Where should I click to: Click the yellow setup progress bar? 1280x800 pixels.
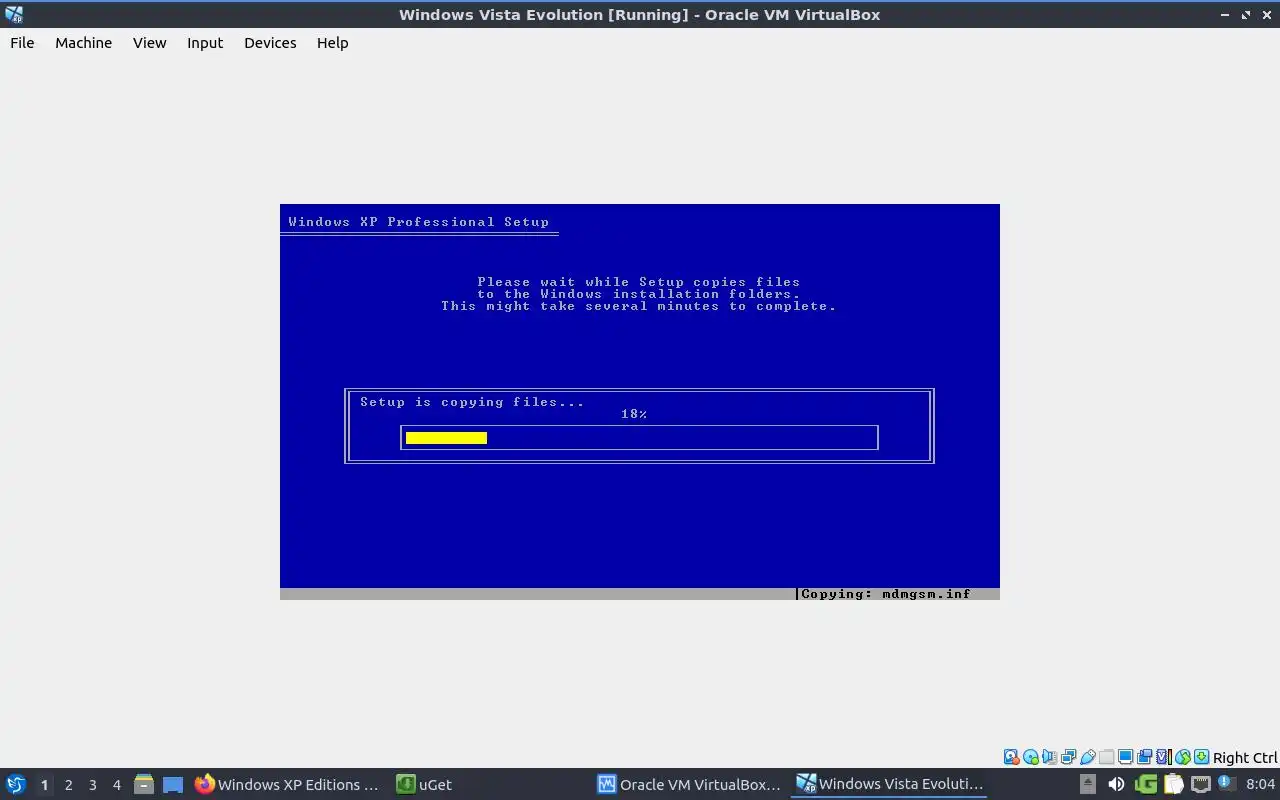tap(446, 438)
